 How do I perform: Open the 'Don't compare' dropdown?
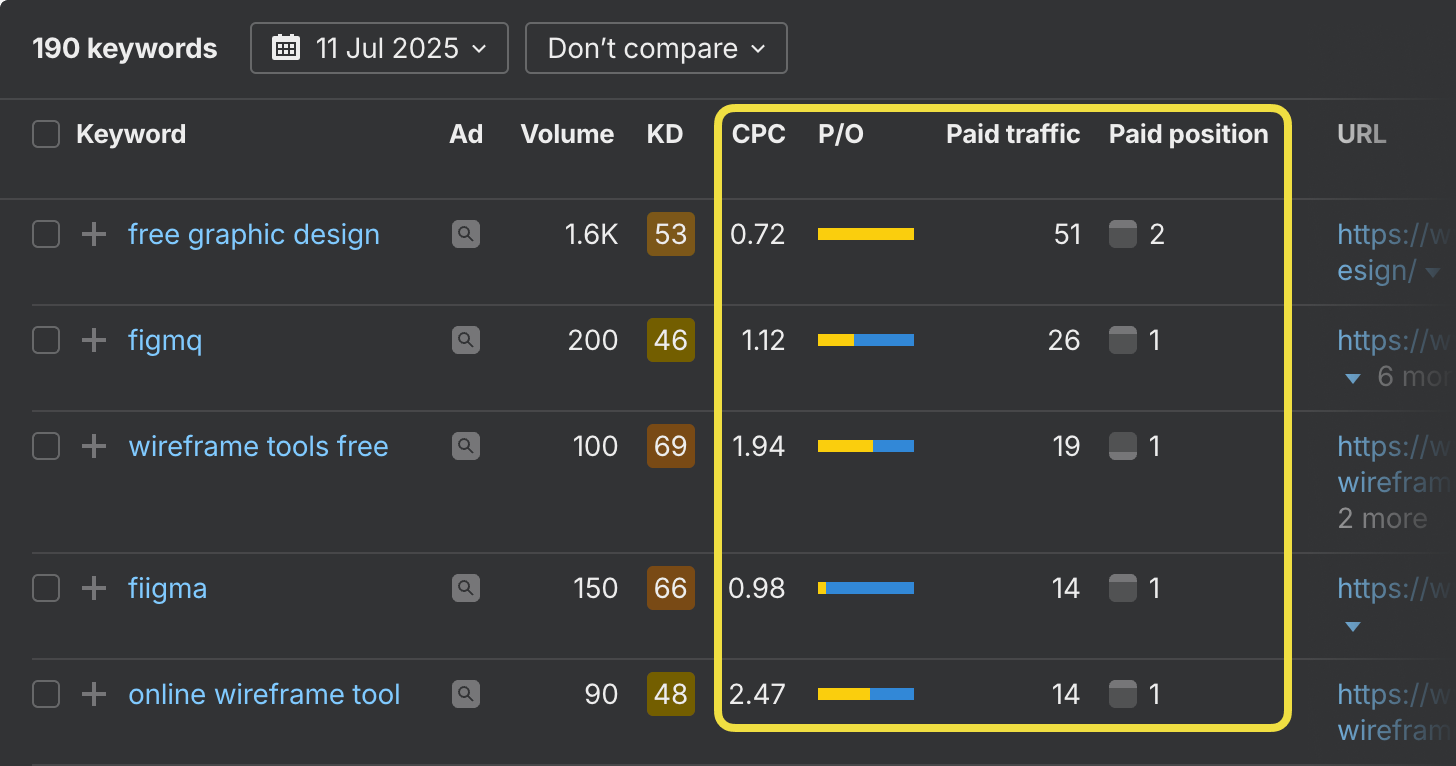tap(656, 48)
